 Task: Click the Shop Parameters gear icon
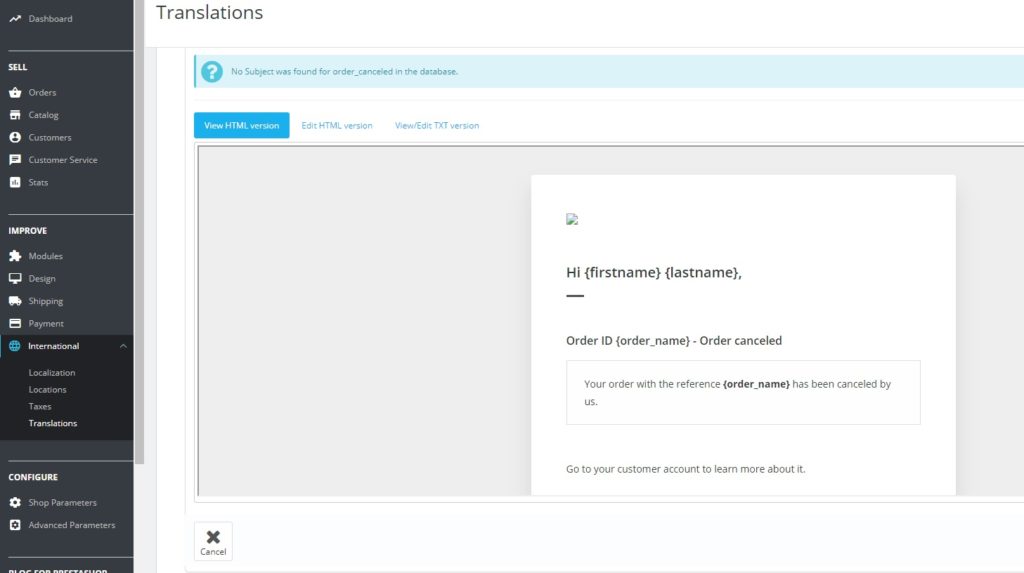point(15,502)
